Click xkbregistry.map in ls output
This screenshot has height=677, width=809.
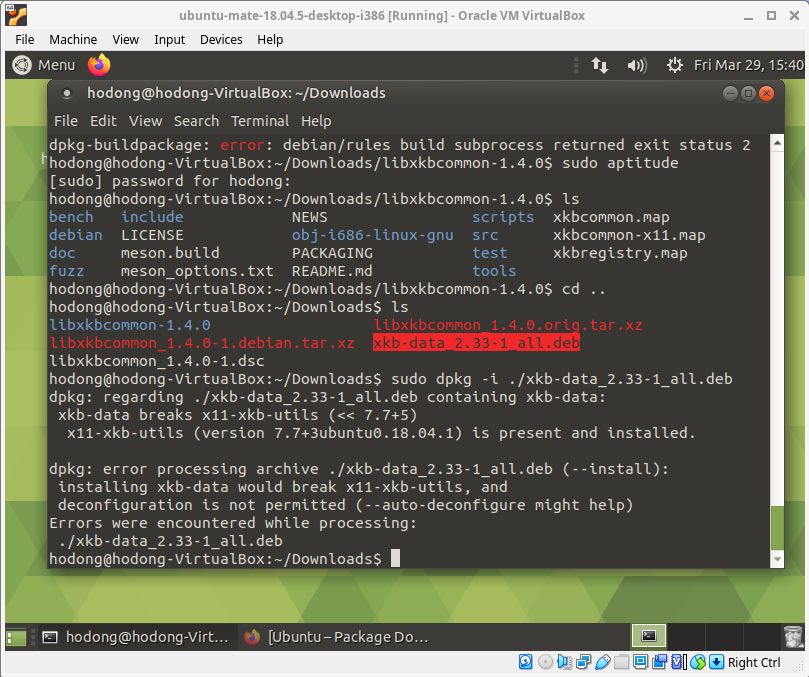620,253
